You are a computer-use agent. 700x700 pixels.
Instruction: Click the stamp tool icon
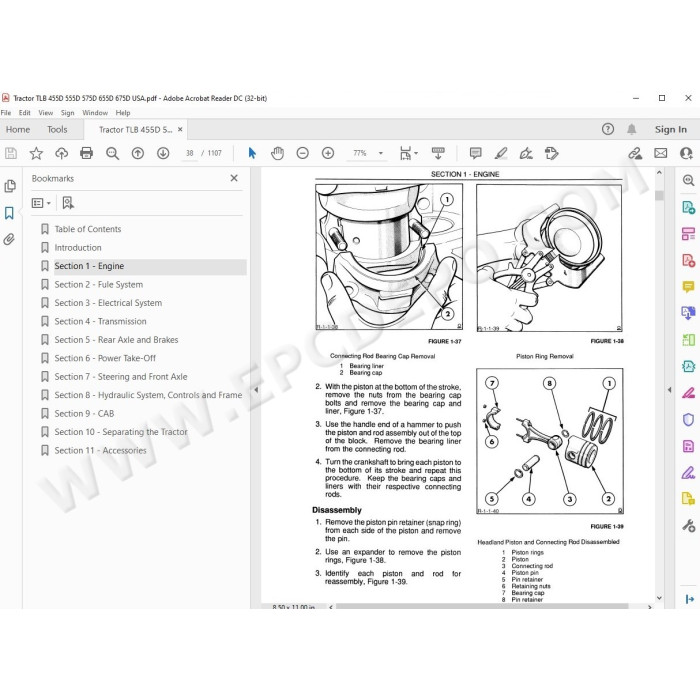coord(551,154)
